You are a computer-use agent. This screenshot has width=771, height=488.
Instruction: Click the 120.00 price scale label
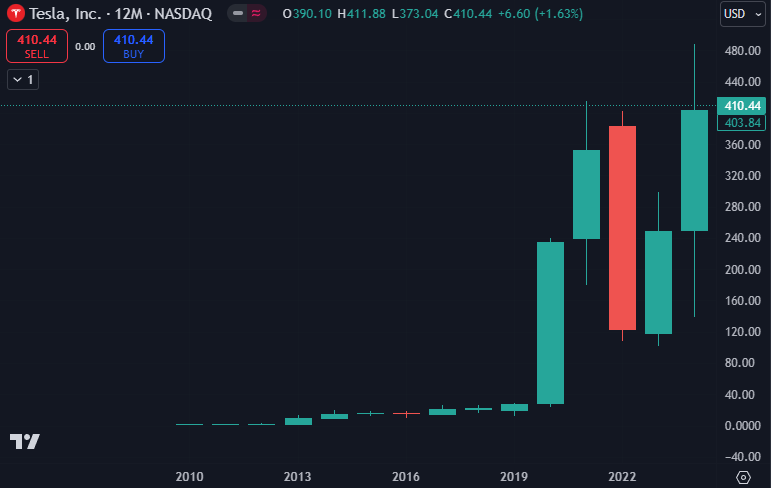pyautogui.click(x=742, y=332)
